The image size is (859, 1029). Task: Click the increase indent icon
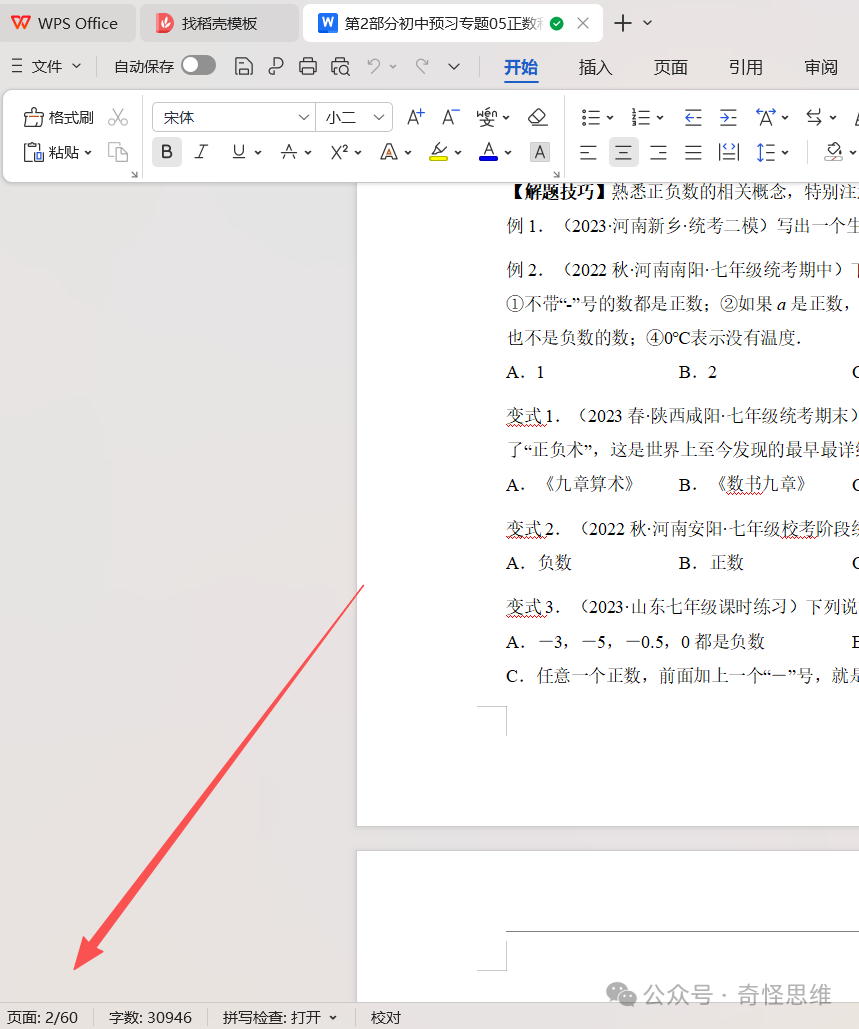[728, 117]
